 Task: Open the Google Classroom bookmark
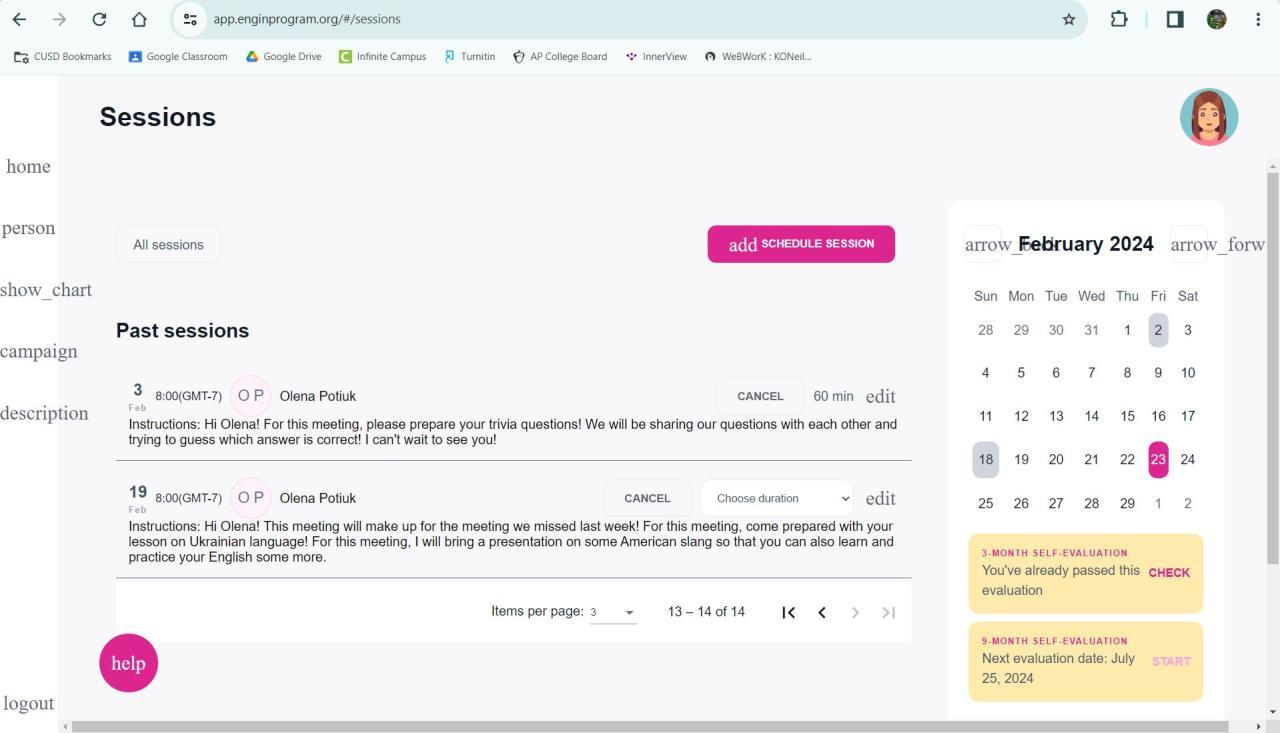coord(178,56)
